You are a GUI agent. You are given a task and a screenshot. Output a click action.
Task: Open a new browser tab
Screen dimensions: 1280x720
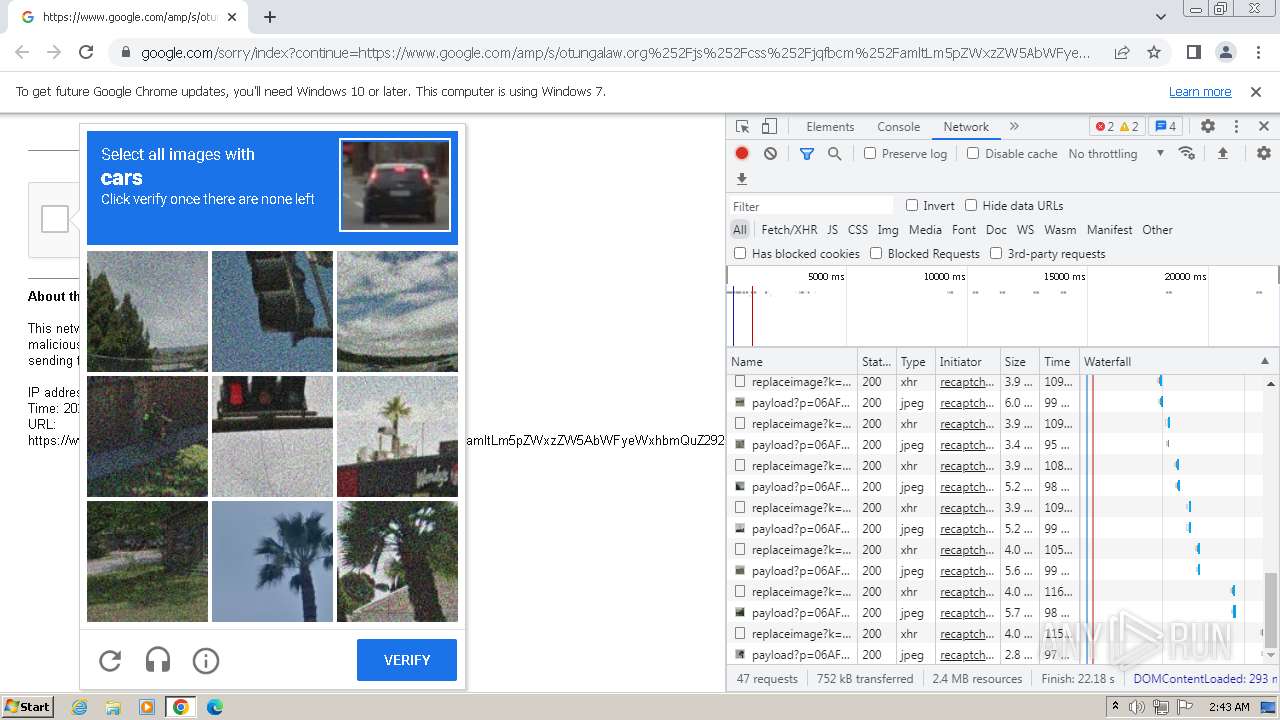[270, 17]
